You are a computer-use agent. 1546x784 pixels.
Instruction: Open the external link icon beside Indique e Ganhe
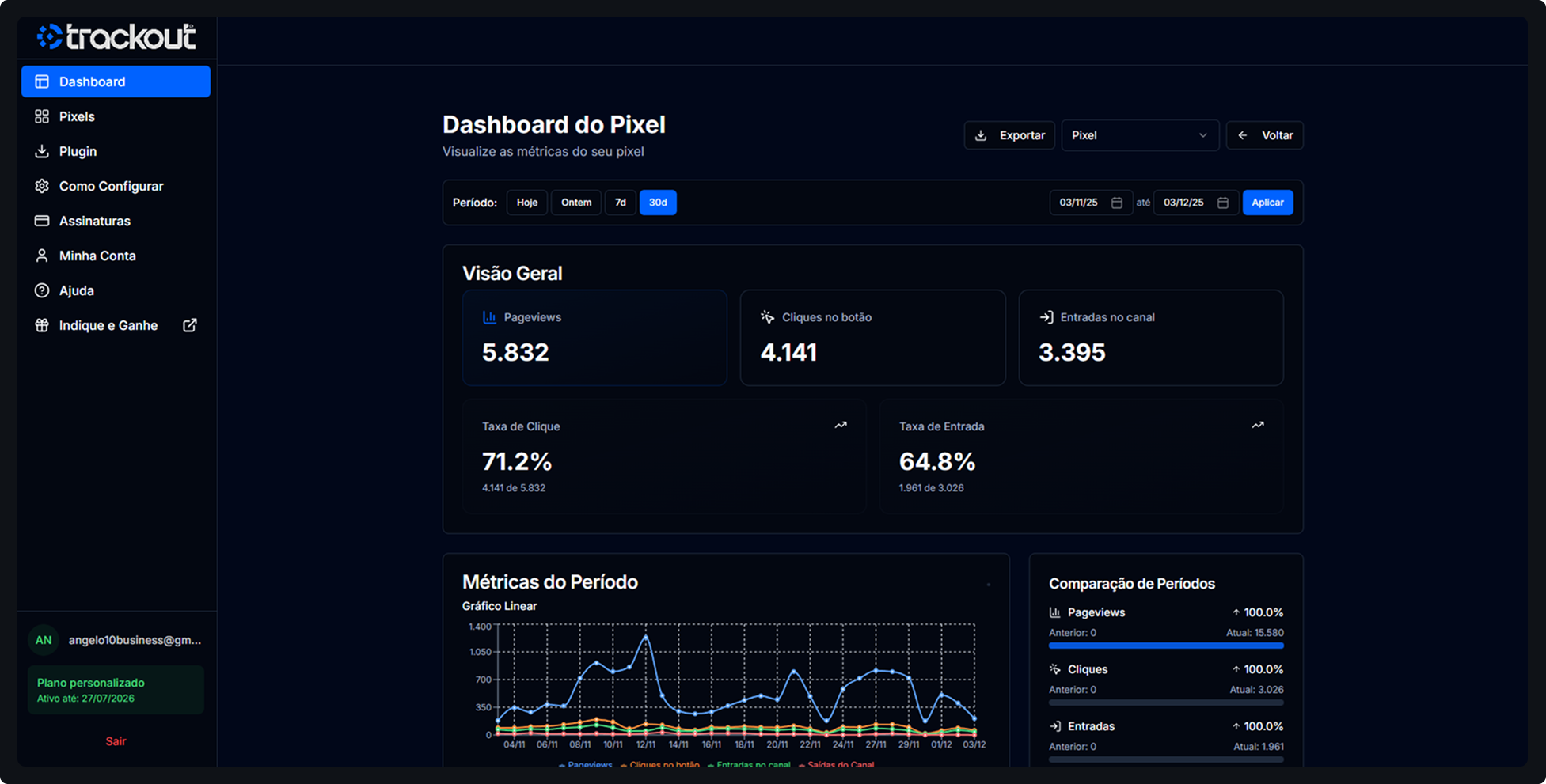[190, 325]
